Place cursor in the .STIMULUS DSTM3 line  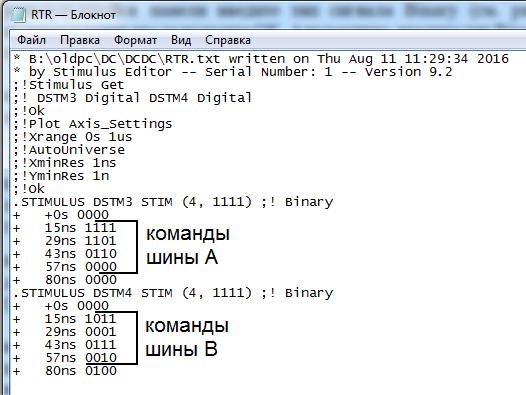[x=173, y=202]
